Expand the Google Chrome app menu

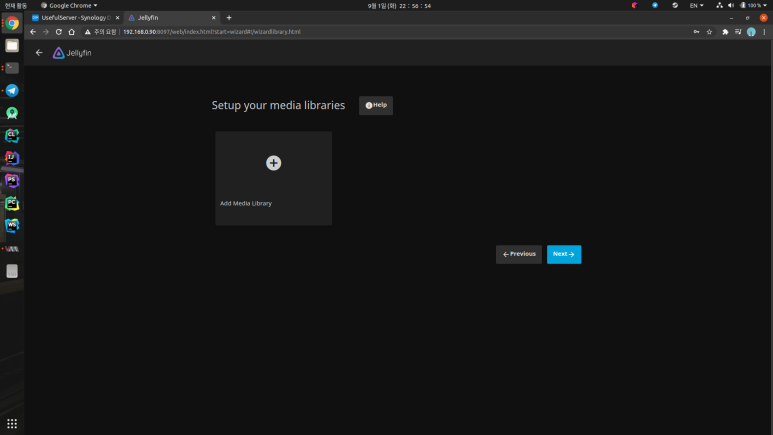click(x=69, y=5)
